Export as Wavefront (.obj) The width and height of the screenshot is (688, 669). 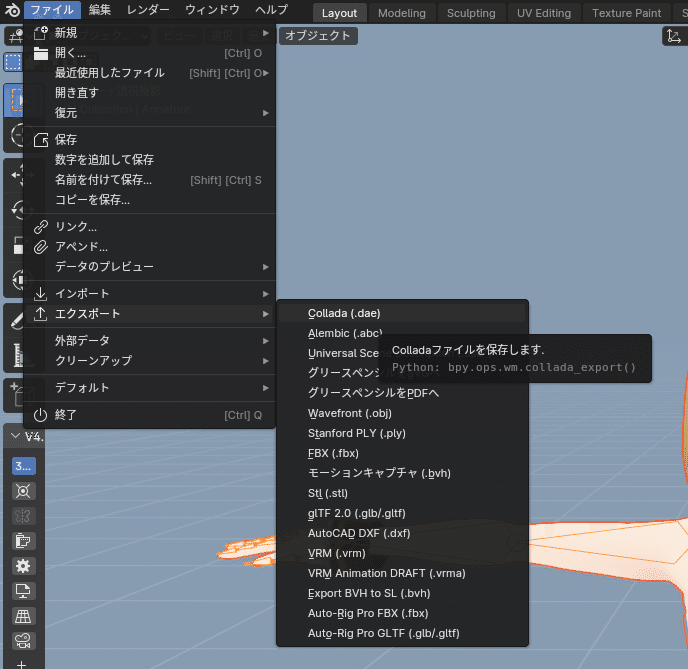coord(402,413)
